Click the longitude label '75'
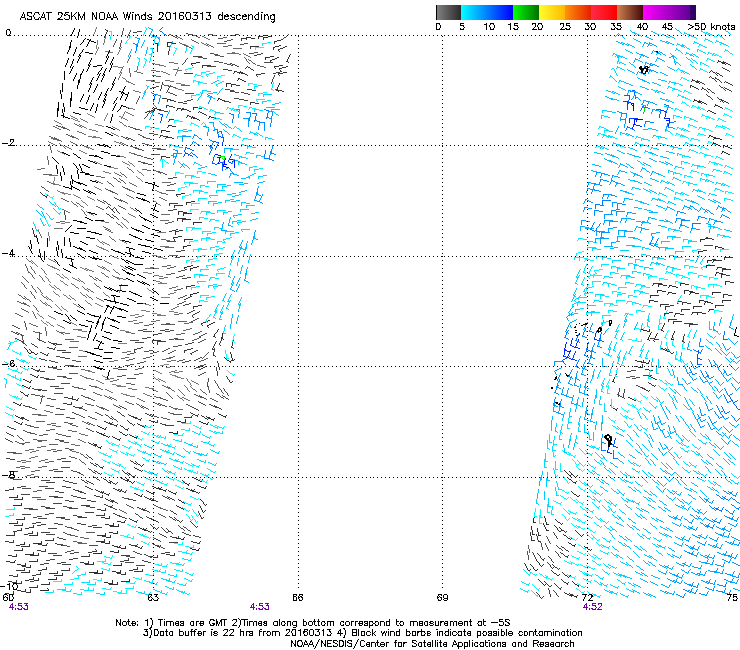 pos(732,598)
